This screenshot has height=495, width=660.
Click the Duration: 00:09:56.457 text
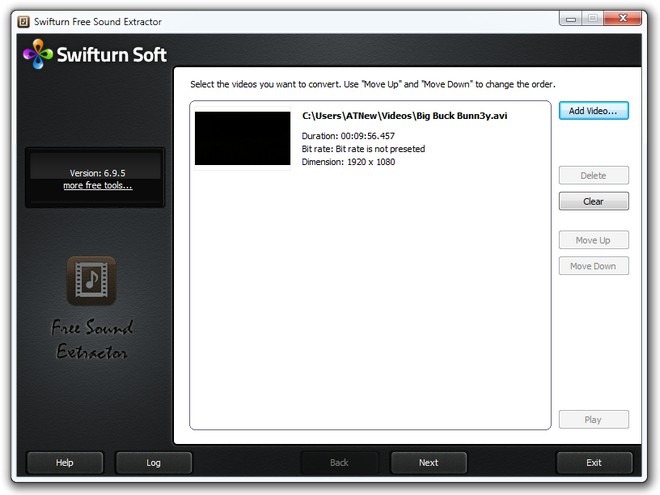click(x=348, y=136)
